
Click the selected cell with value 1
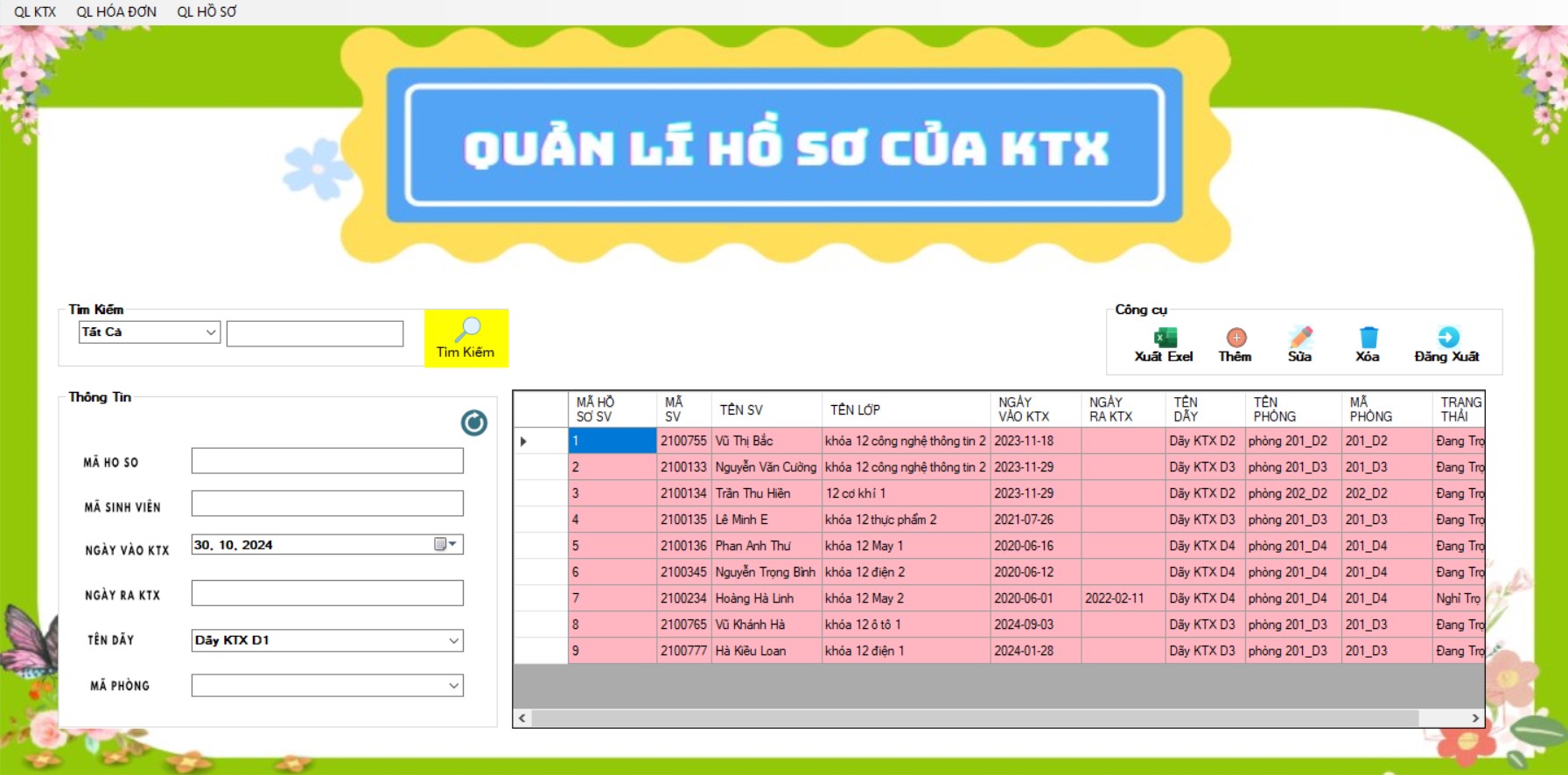[x=612, y=441]
